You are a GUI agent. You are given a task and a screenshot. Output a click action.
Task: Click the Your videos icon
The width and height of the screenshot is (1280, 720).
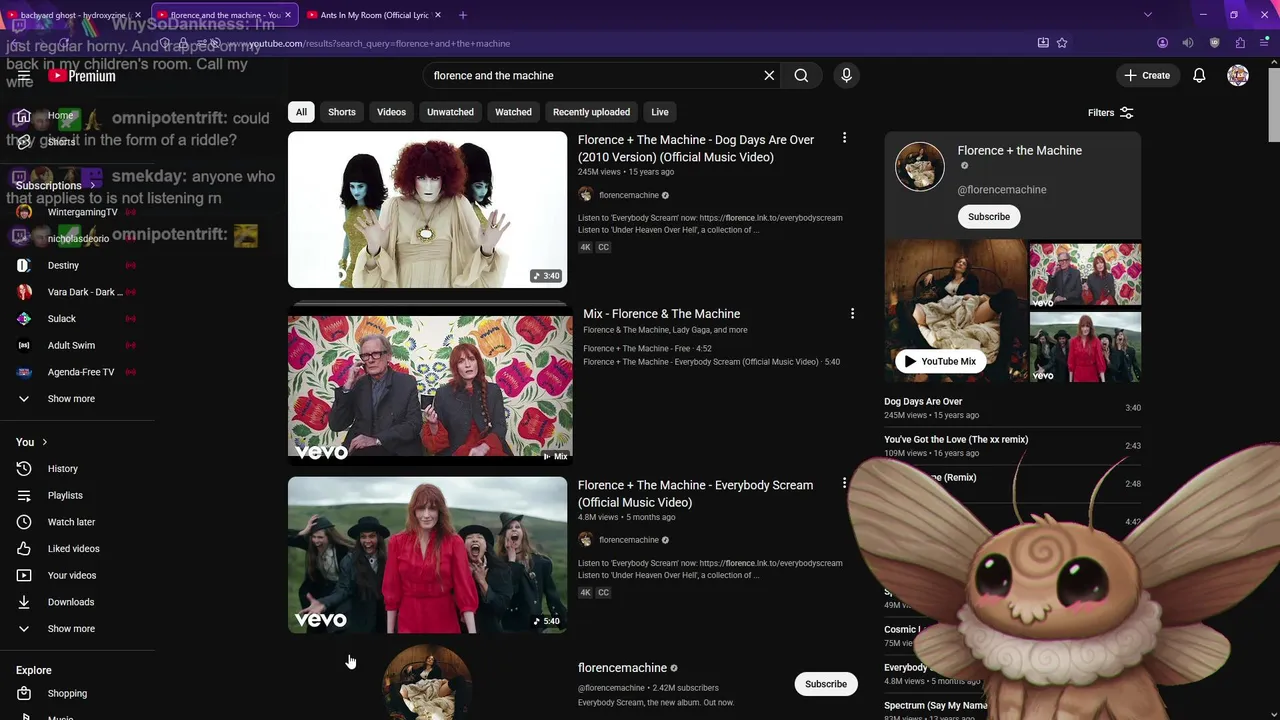[x=24, y=575]
